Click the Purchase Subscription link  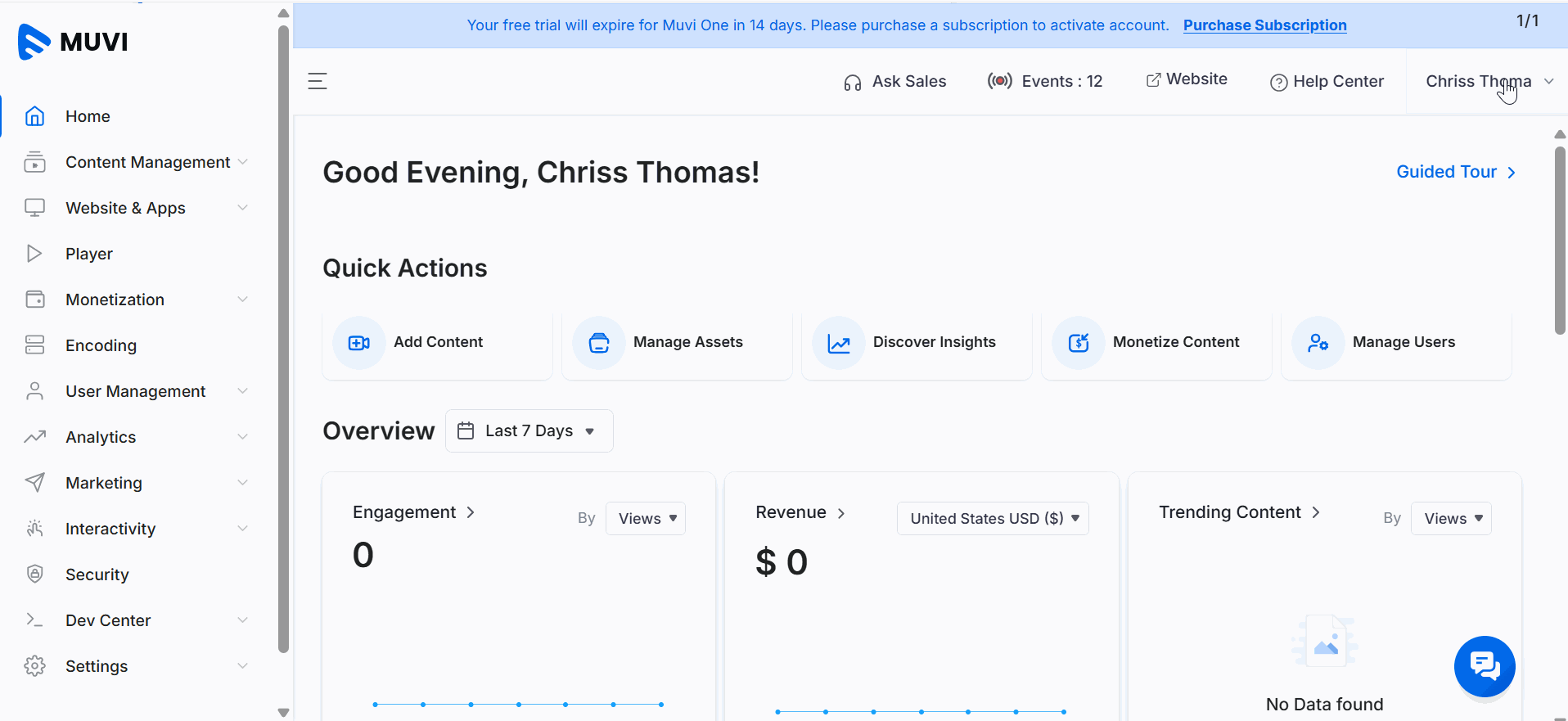pyautogui.click(x=1264, y=25)
